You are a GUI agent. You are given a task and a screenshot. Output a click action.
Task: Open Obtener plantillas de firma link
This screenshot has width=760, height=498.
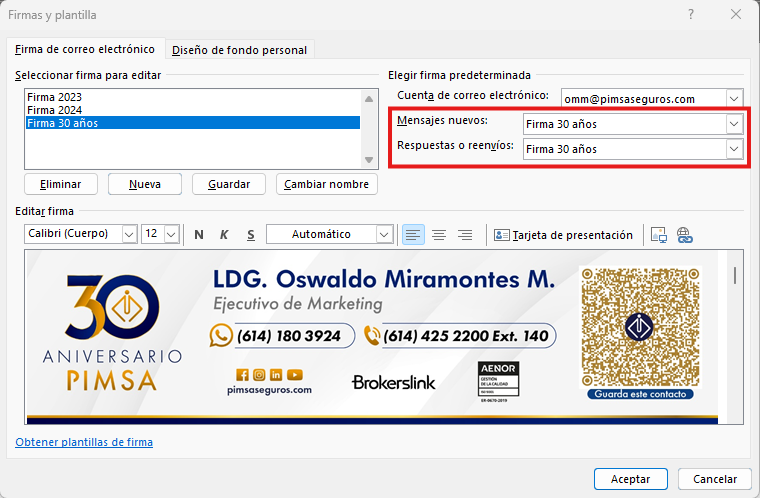(84, 442)
